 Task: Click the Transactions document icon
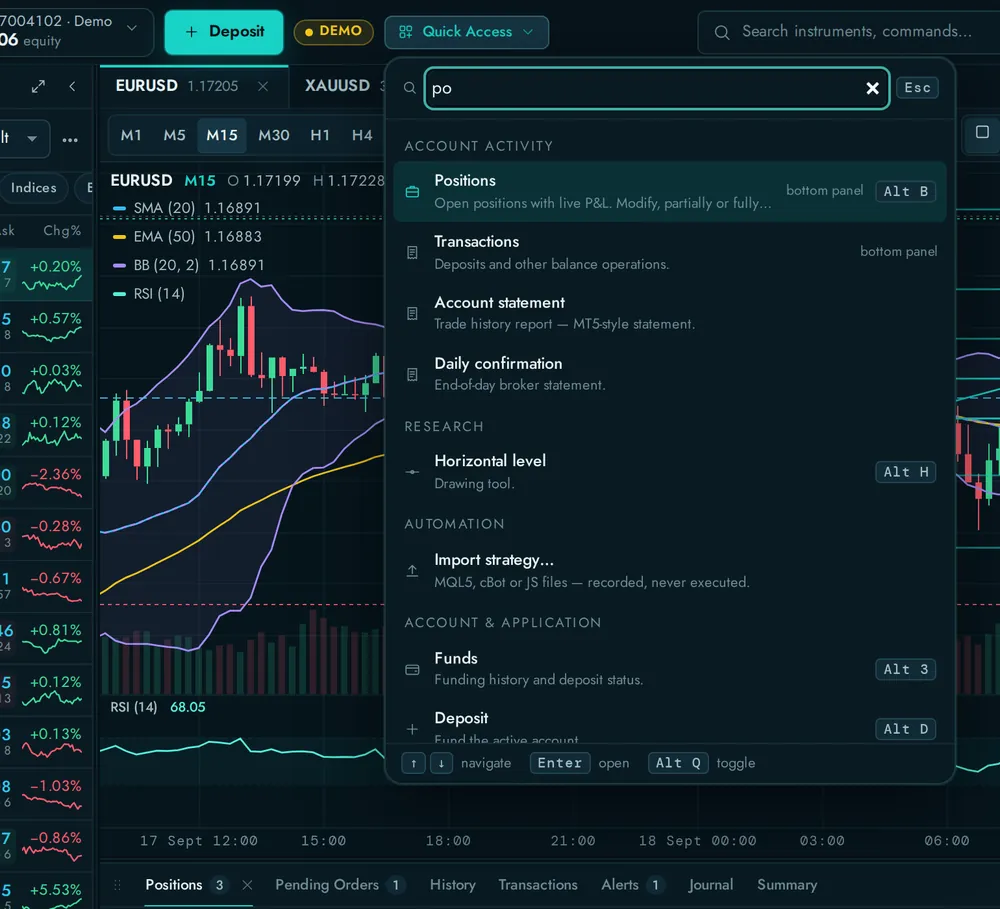pos(413,253)
